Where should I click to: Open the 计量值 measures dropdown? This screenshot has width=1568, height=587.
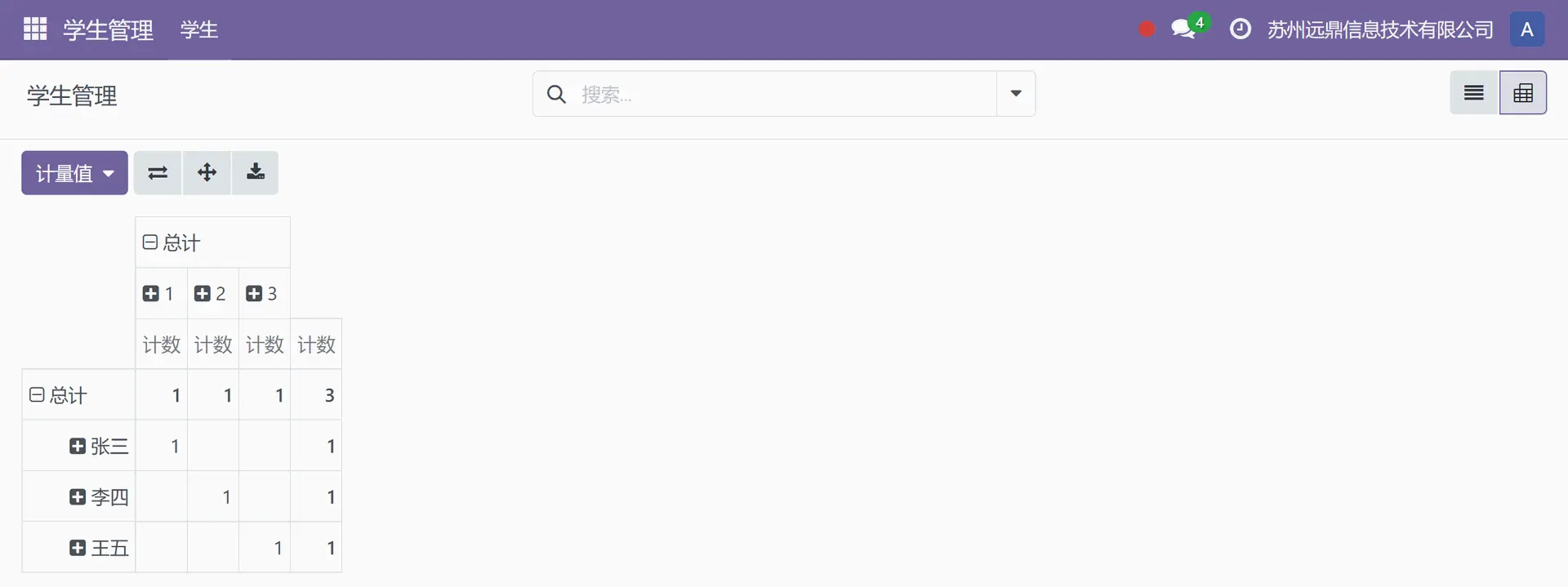pyautogui.click(x=74, y=173)
